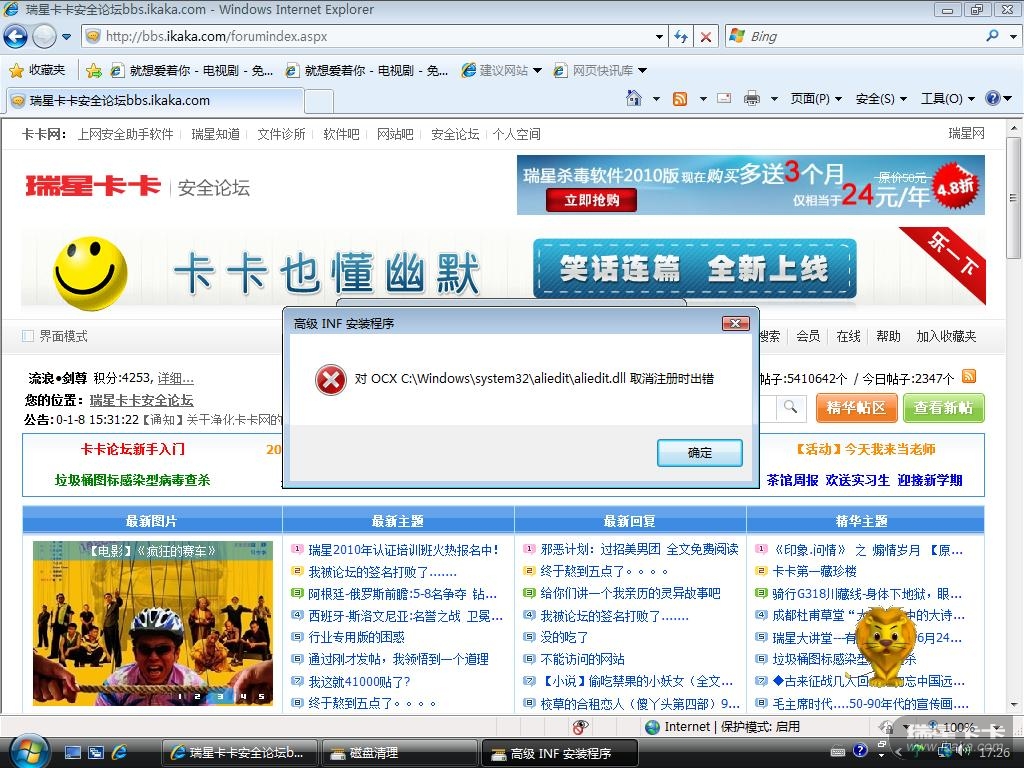Screen dimensions: 1024x768
Task: Click the forum RSS orange icon
Action: coord(969,376)
